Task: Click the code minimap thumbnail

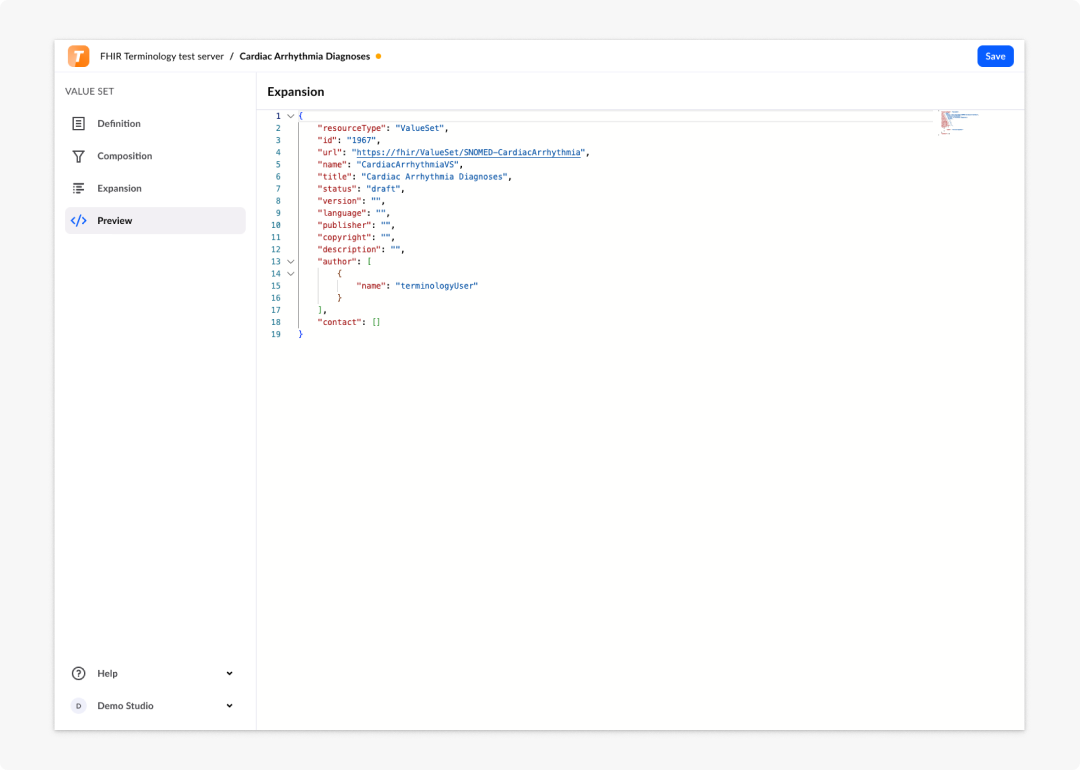Action: coord(958,123)
